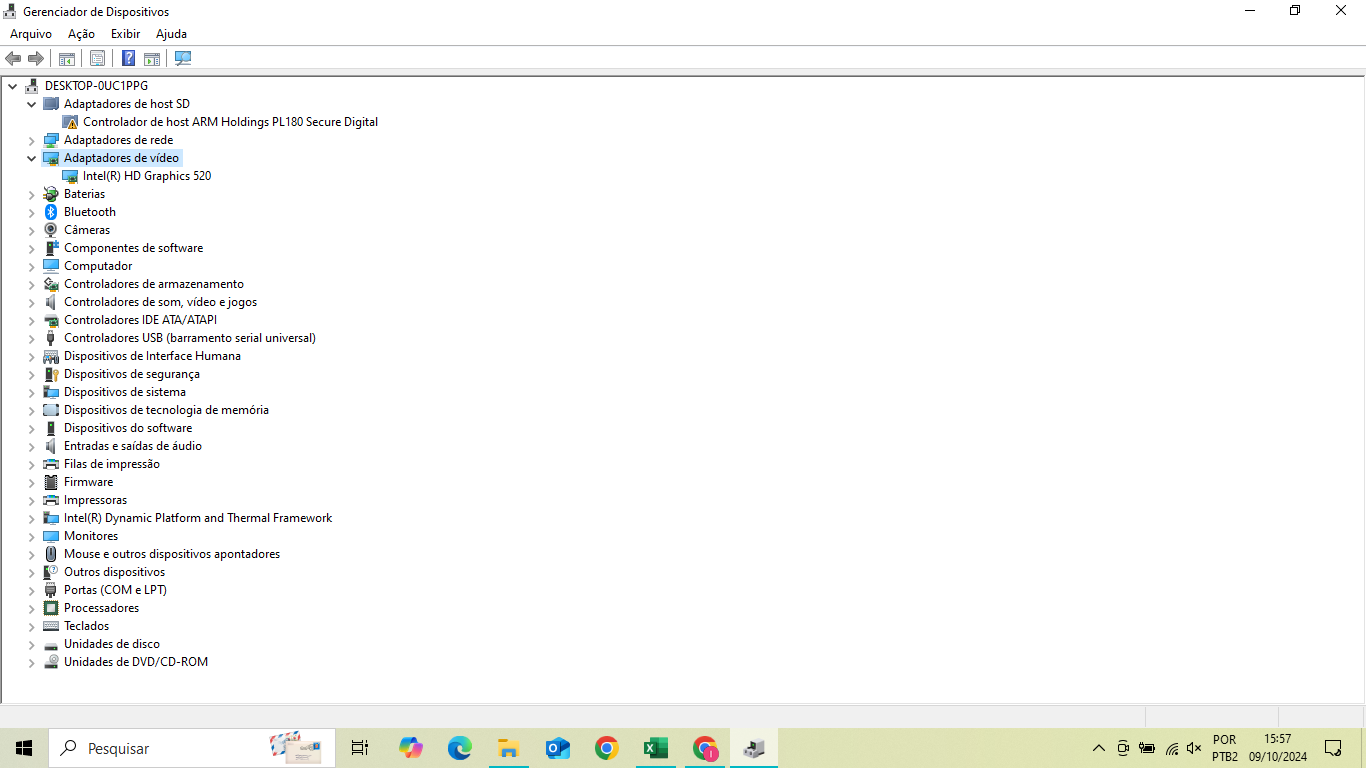Screen dimensions: 1366x768
Task: Select Dispositivos do software
Action: click(128, 428)
